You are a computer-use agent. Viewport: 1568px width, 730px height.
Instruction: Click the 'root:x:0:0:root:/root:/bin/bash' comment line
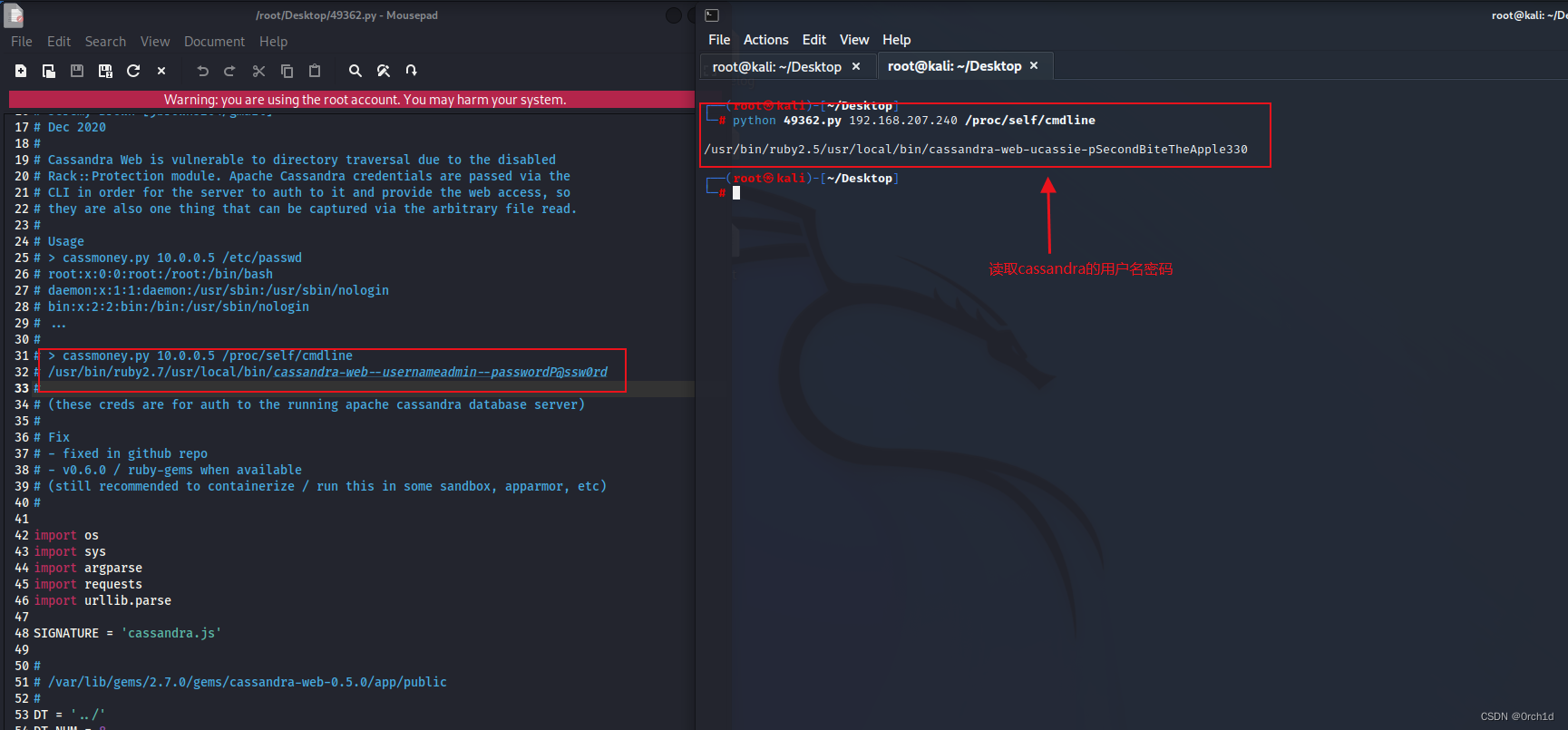153,274
